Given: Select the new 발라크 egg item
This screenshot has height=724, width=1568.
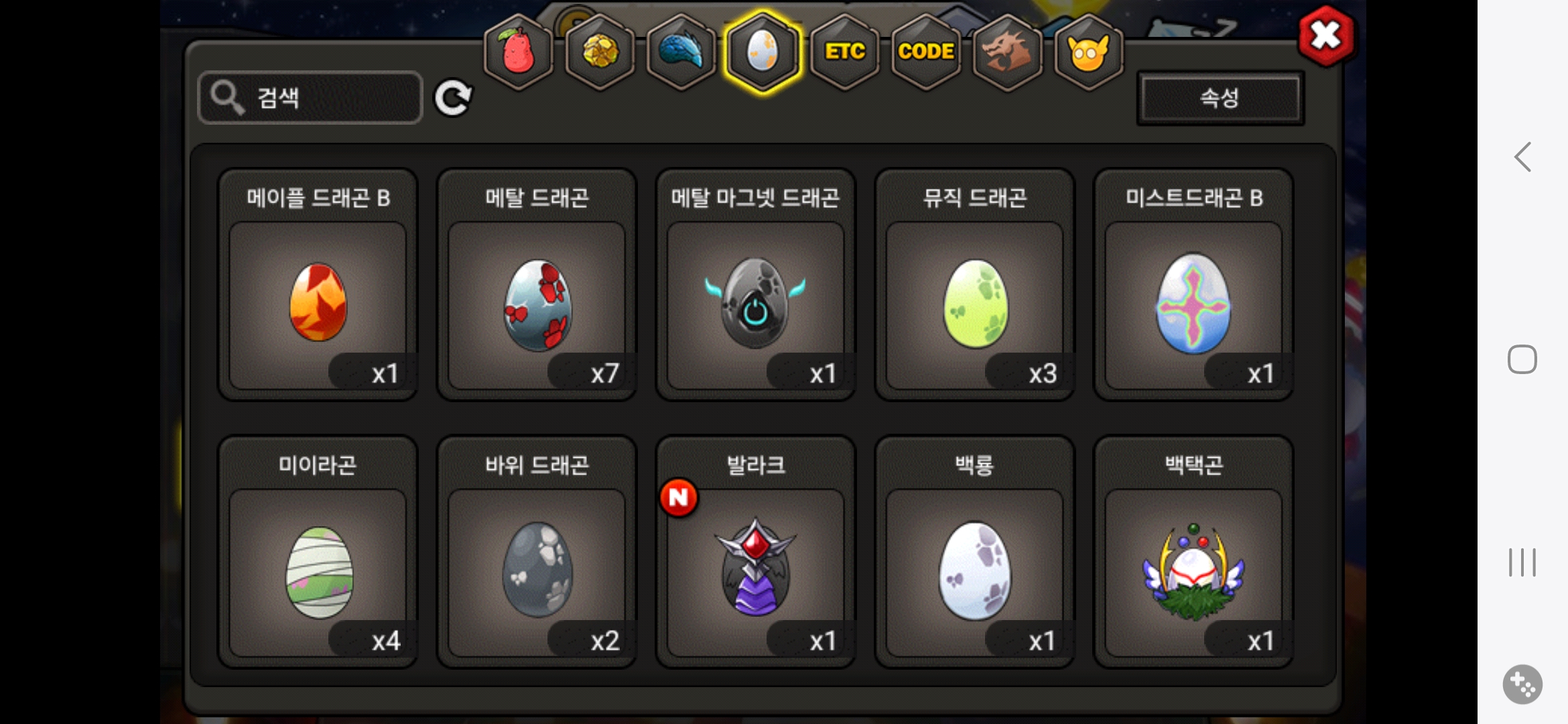Looking at the screenshot, I should [756, 552].
